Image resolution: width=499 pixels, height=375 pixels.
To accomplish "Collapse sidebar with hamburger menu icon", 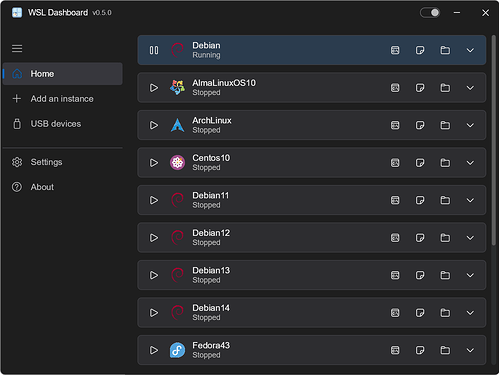I will click(x=17, y=49).
